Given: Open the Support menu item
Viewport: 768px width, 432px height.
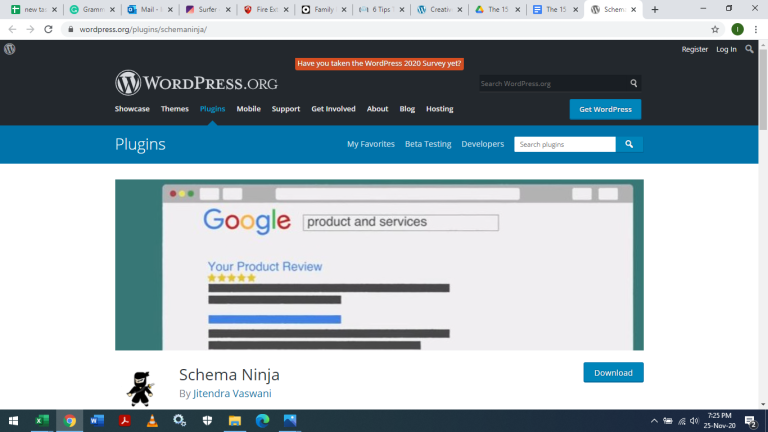Looking at the screenshot, I should click(x=286, y=109).
